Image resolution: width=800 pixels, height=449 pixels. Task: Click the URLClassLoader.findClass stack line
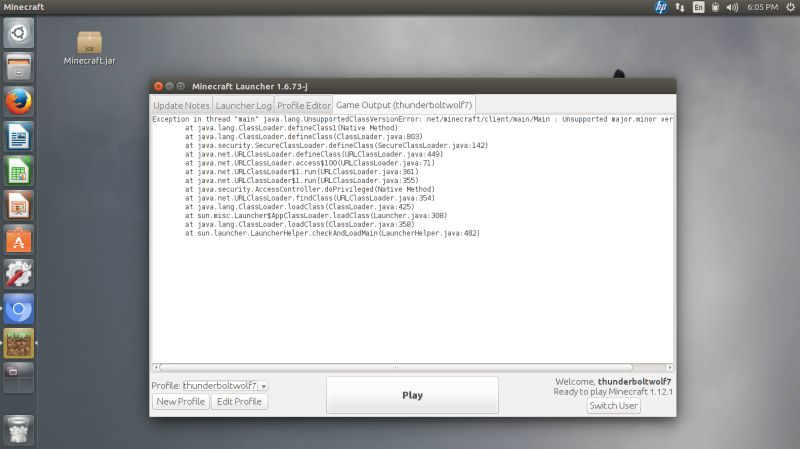click(x=310, y=198)
